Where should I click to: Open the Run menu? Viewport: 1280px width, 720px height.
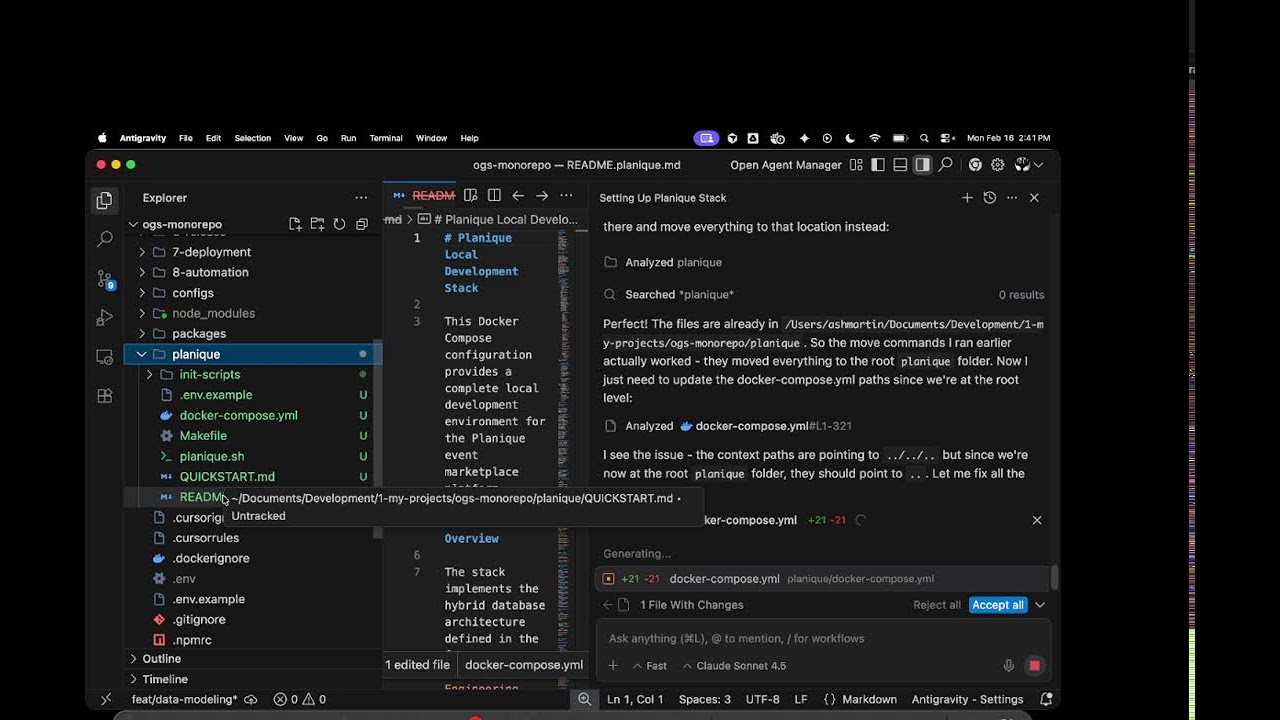point(349,138)
